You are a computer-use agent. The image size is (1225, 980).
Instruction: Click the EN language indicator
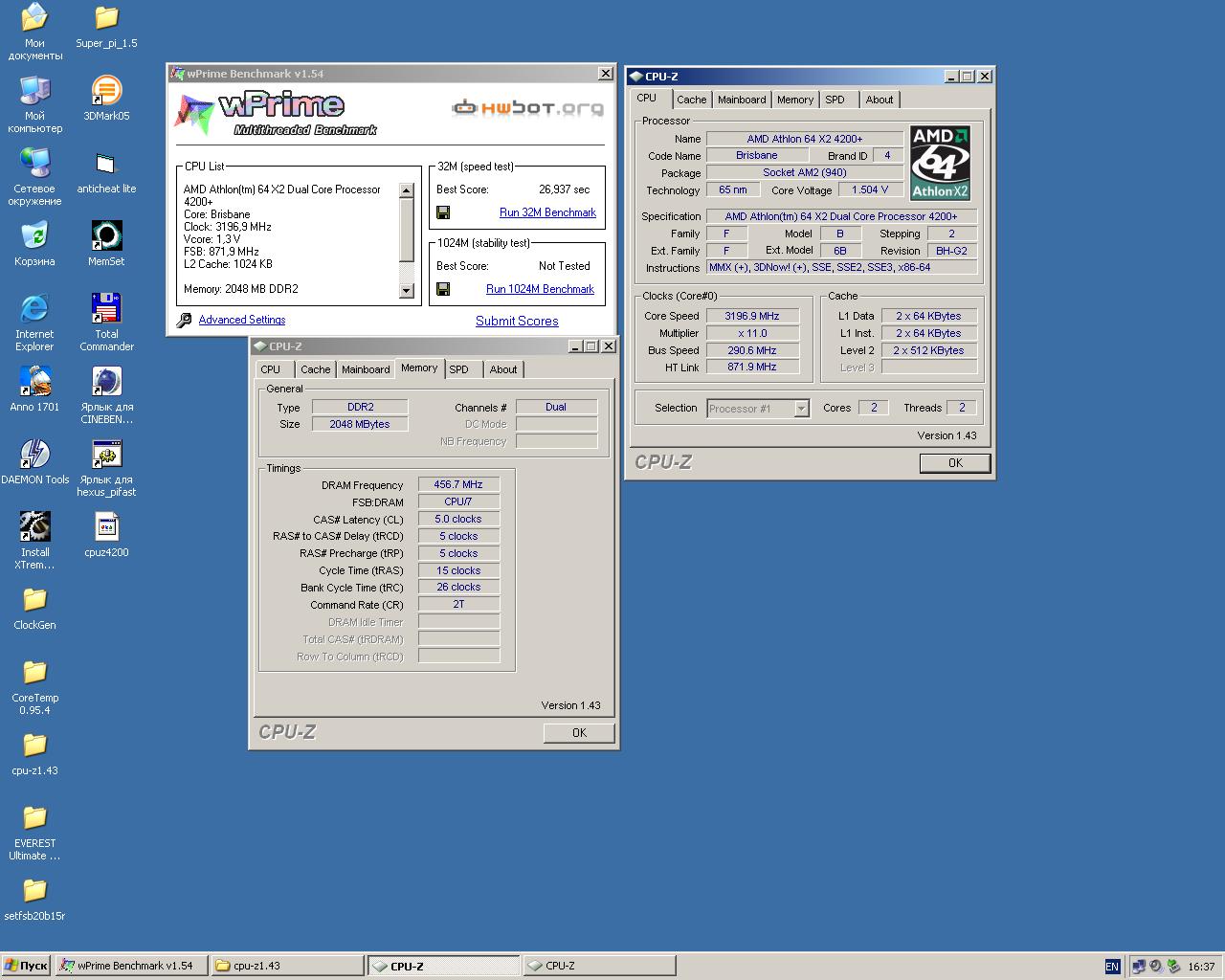click(x=1112, y=967)
